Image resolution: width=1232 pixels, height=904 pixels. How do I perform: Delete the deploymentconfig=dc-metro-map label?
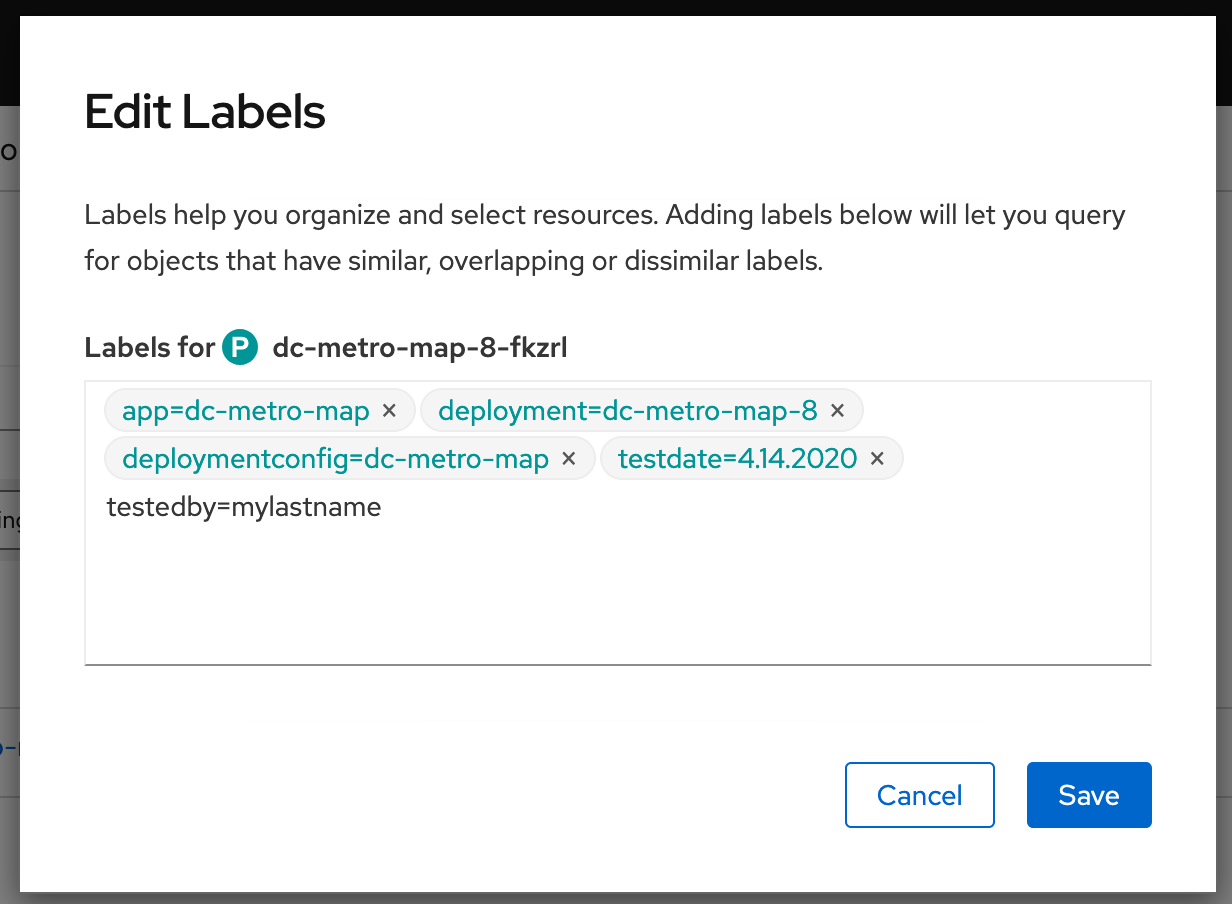(x=569, y=459)
